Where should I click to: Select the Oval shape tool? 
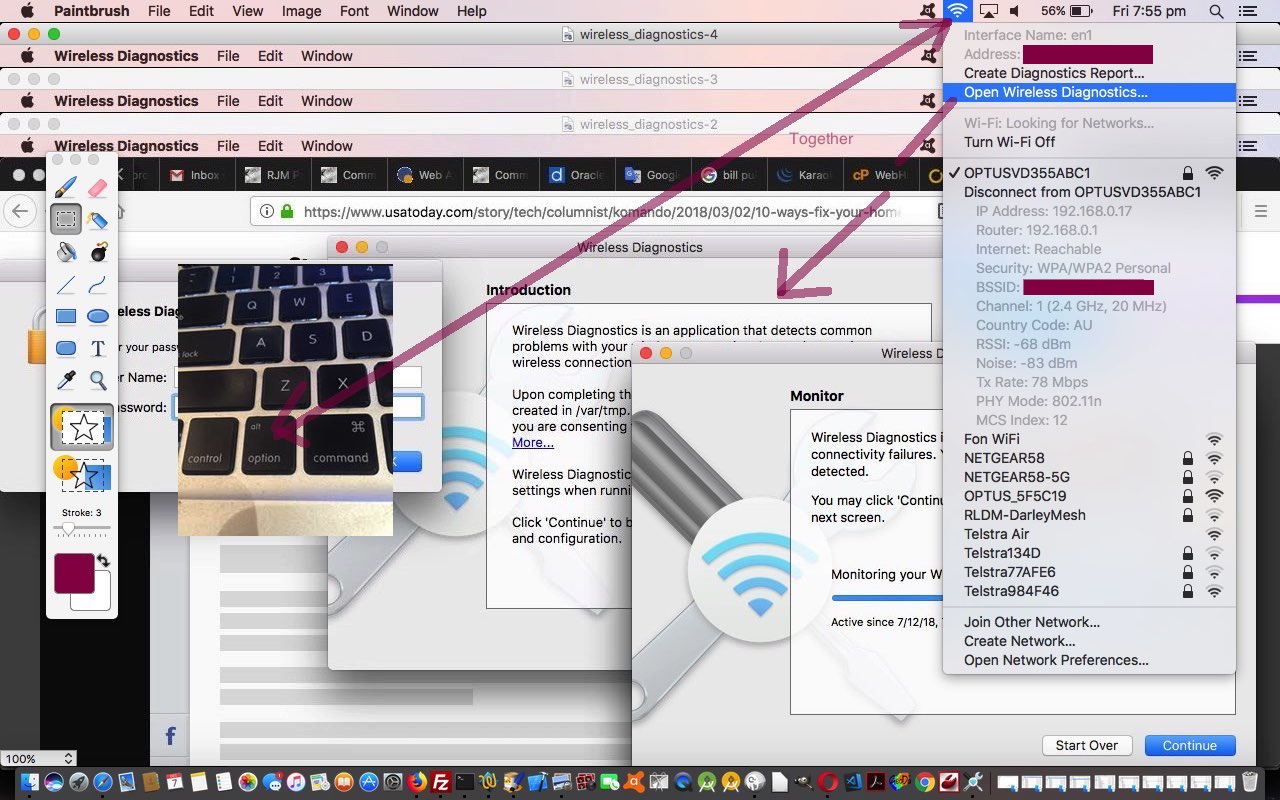[98, 317]
